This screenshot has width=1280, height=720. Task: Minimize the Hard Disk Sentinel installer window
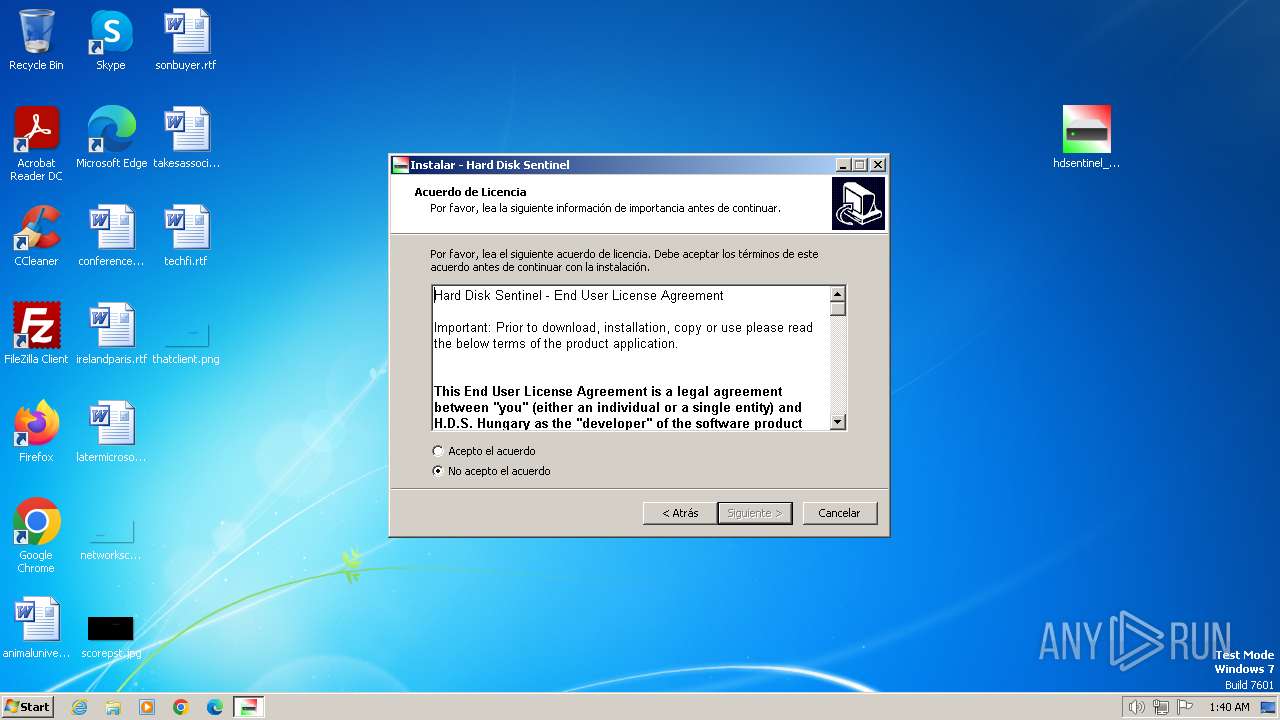[x=843, y=165]
